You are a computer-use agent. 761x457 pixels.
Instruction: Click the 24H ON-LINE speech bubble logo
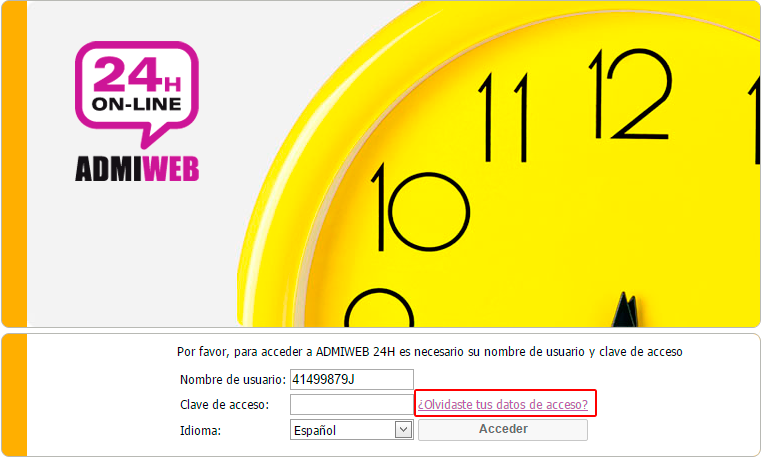[x=137, y=94]
